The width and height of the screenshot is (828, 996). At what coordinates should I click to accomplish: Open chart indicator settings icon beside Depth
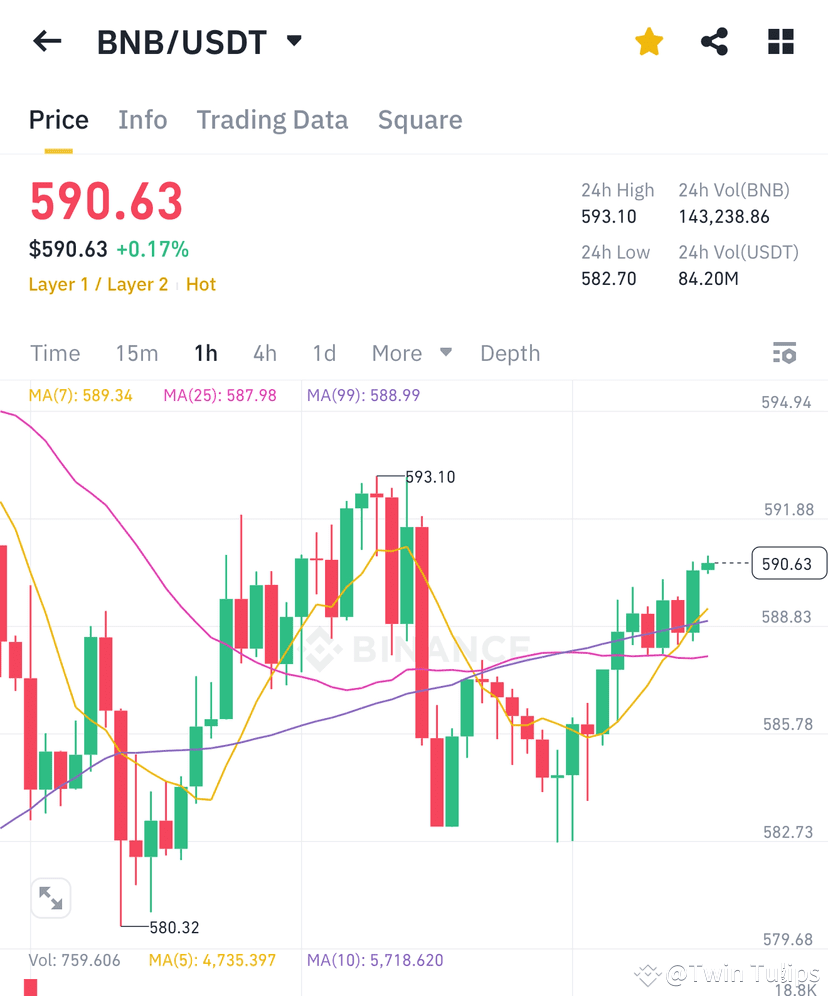point(784,353)
